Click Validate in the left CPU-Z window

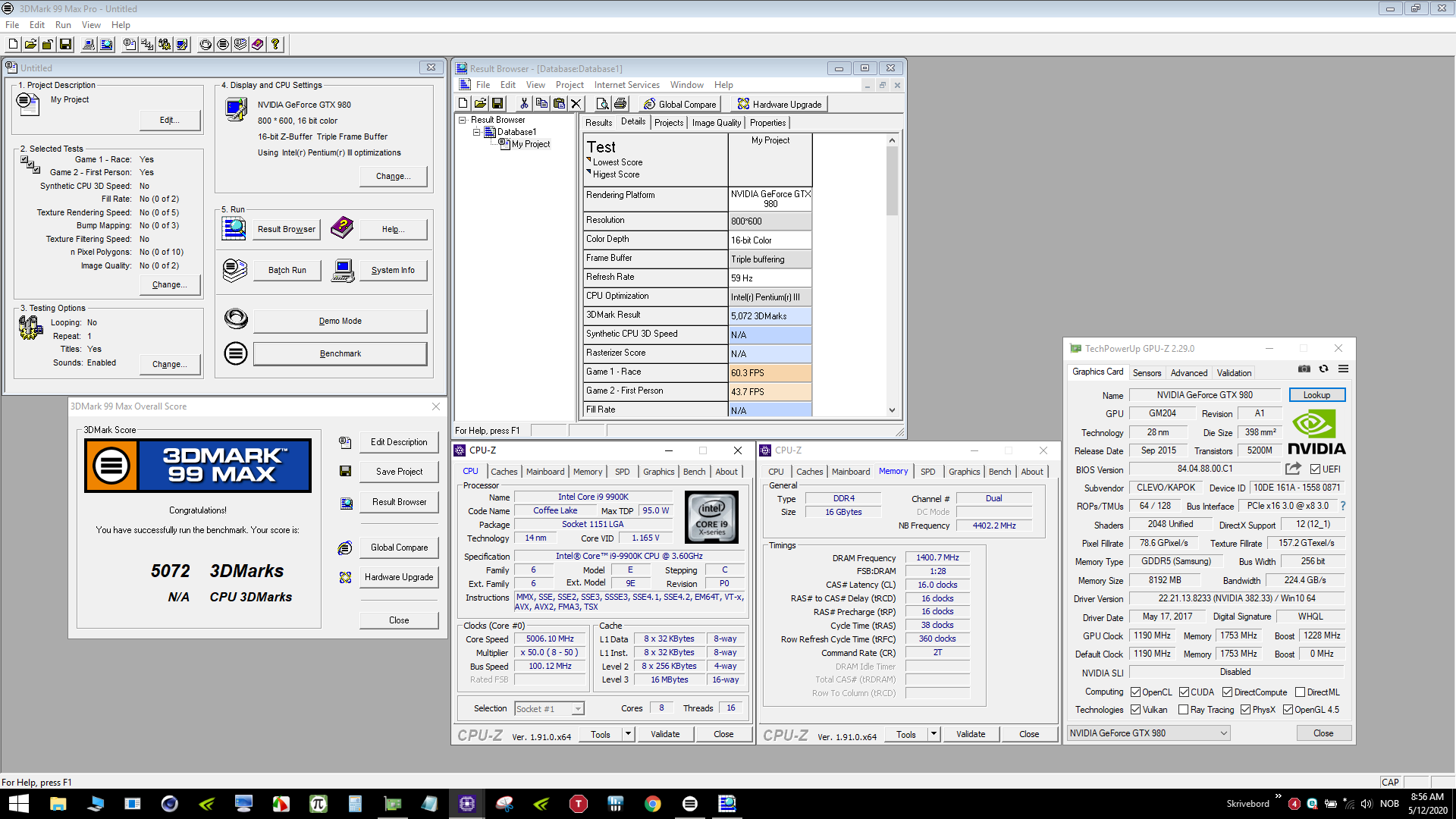click(x=665, y=734)
